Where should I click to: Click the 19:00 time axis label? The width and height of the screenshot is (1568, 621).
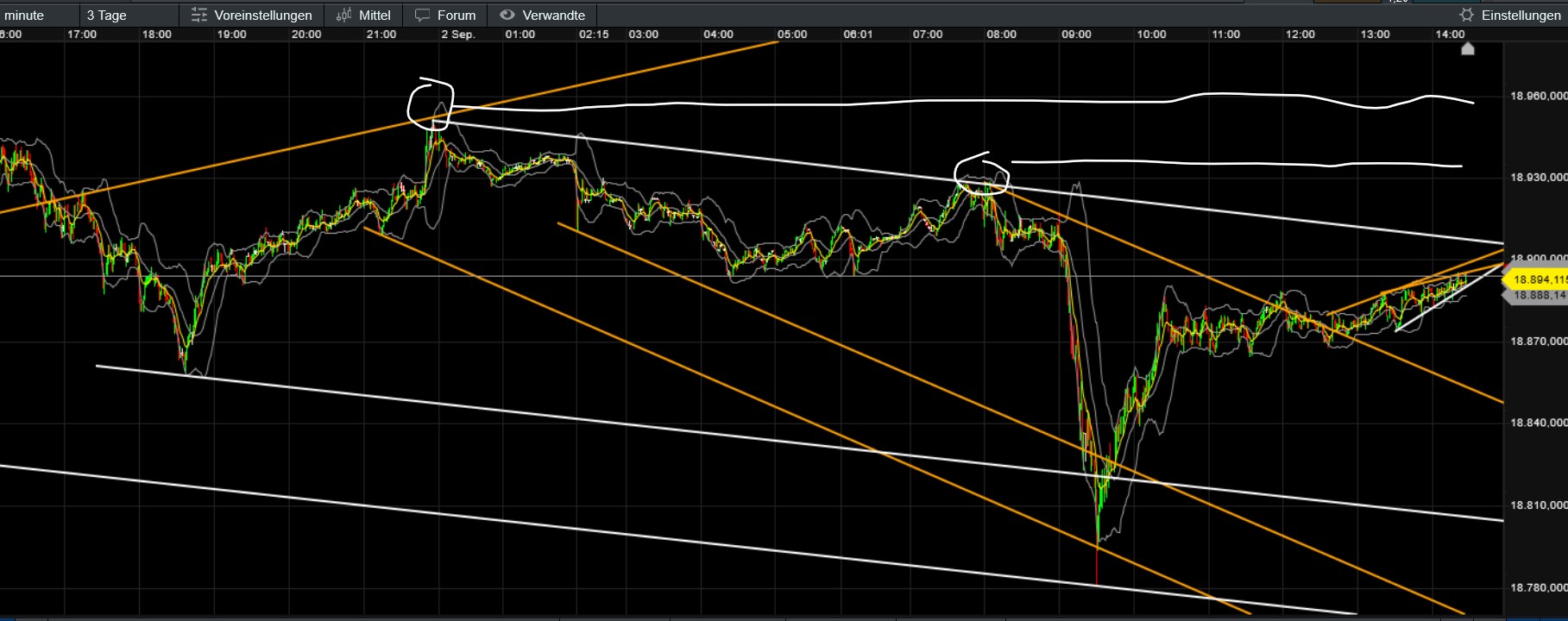coord(231,34)
